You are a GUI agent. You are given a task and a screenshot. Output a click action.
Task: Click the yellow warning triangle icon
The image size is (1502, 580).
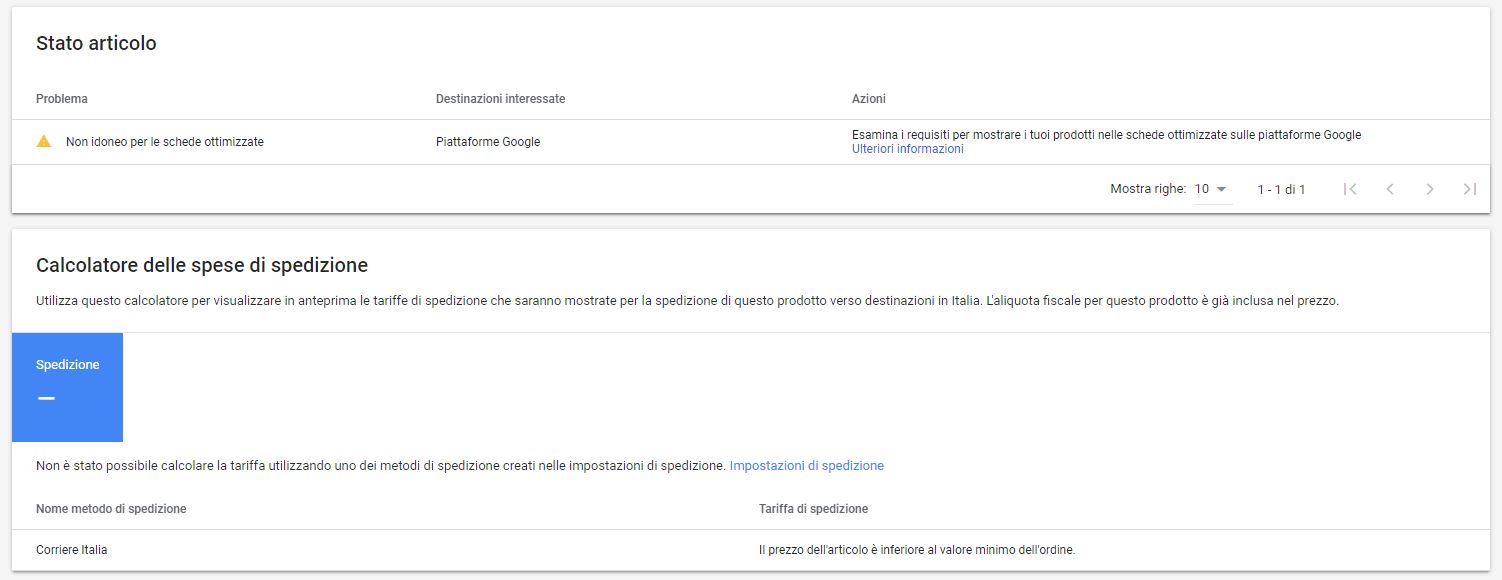tap(44, 142)
